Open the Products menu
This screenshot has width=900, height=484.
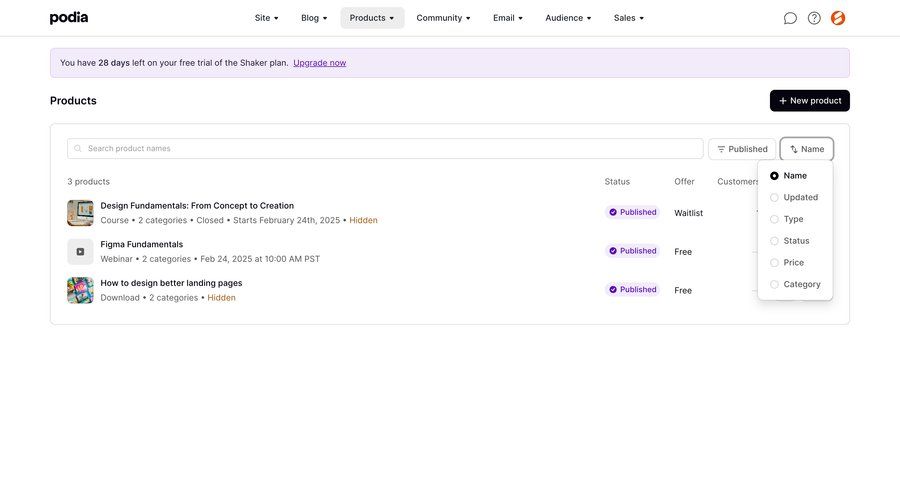372,18
